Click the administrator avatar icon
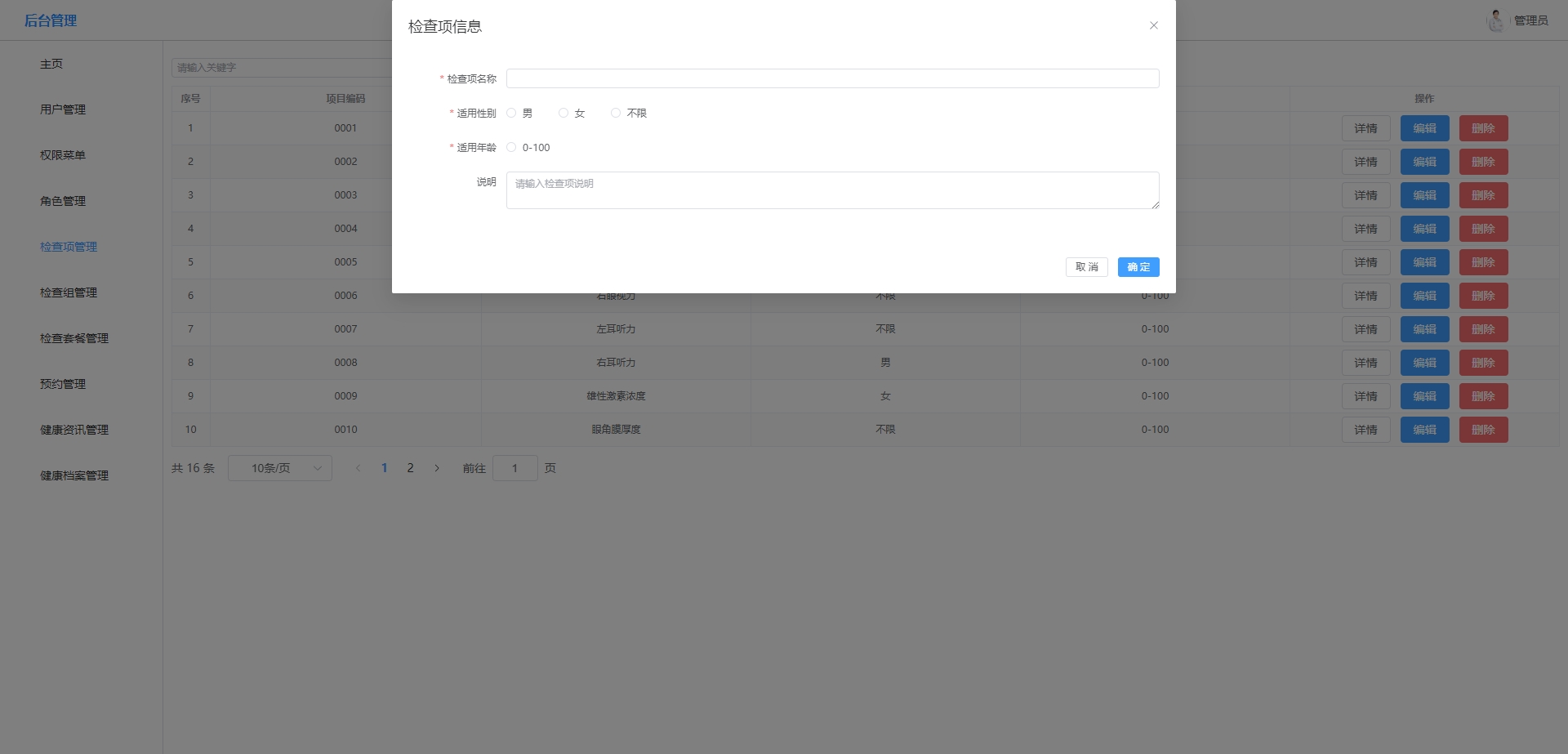Screen dimensions: 1568x754 tap(1495, 20)
